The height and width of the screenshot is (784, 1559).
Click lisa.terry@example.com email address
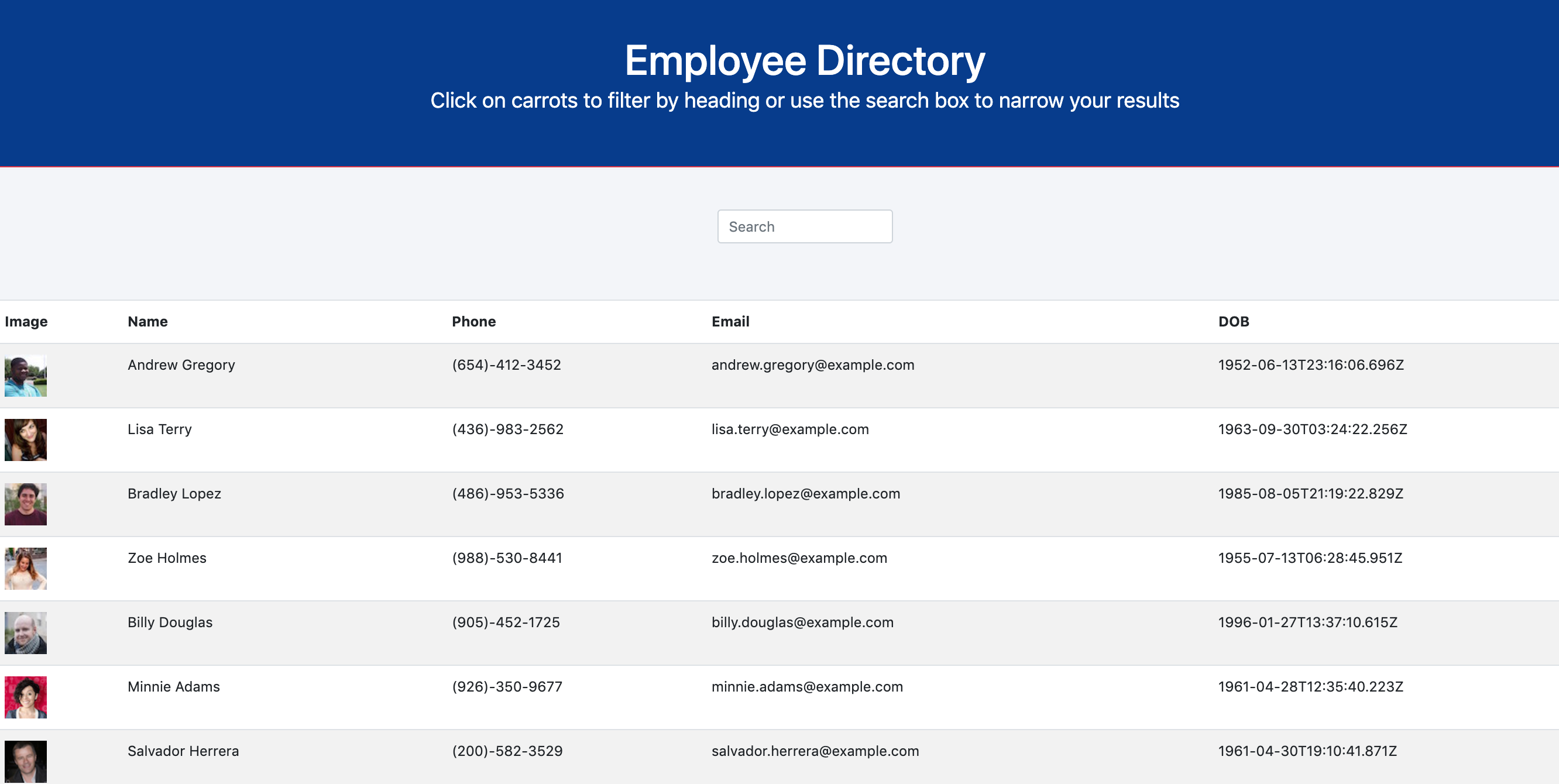coord(790,429)
